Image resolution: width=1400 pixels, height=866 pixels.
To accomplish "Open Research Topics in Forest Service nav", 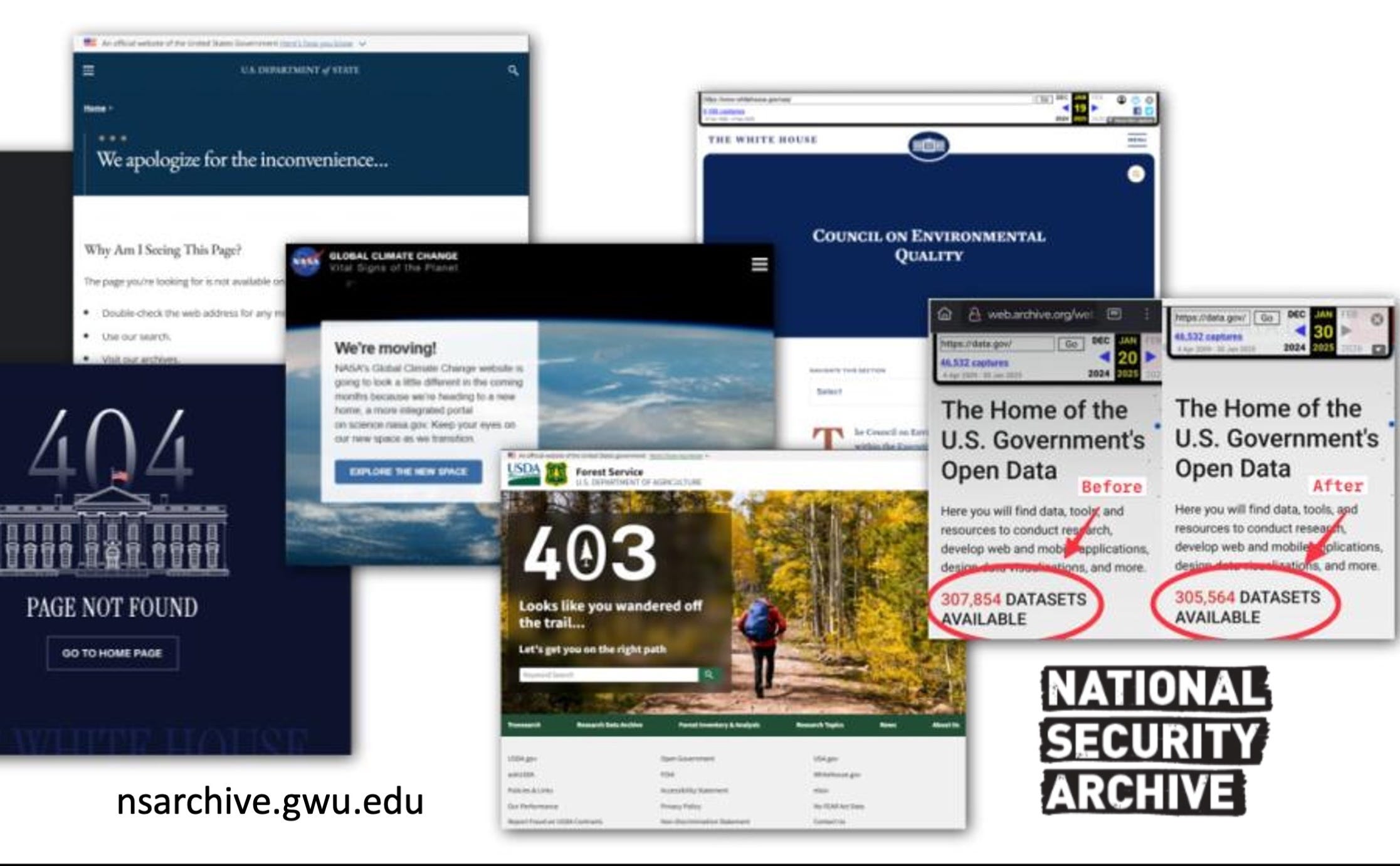I will [819, 725].
